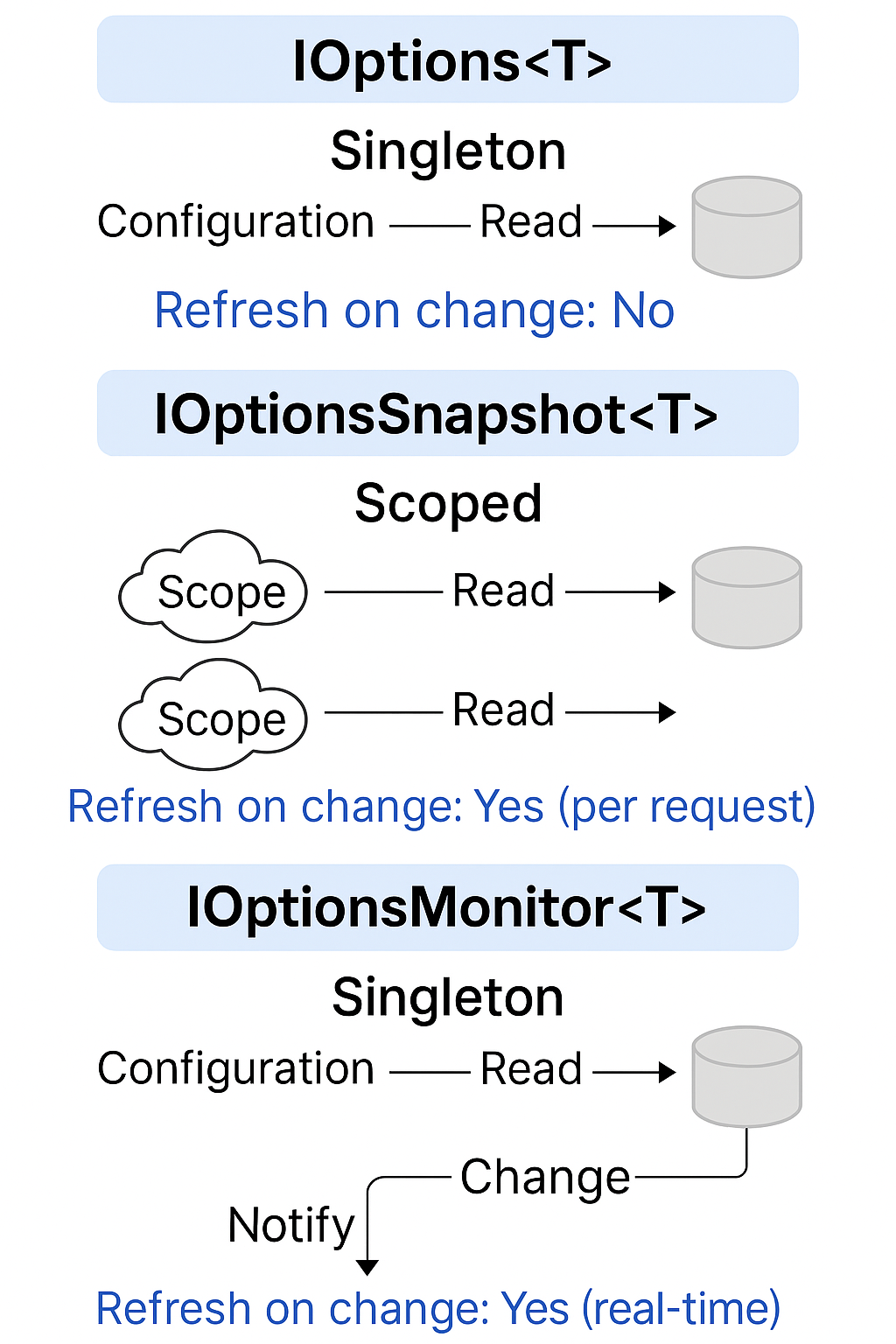
Task: Click the "Refresh on change: No" text
Action: pos(414,311)
